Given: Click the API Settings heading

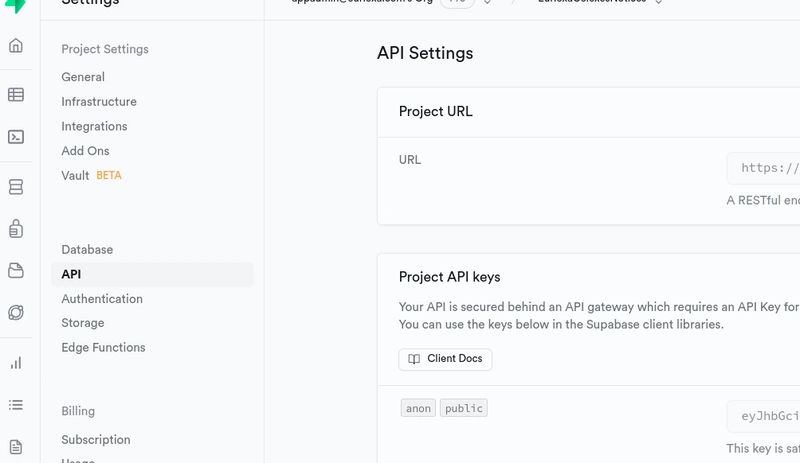Looking at the screenshot, I should coord(425,53).
